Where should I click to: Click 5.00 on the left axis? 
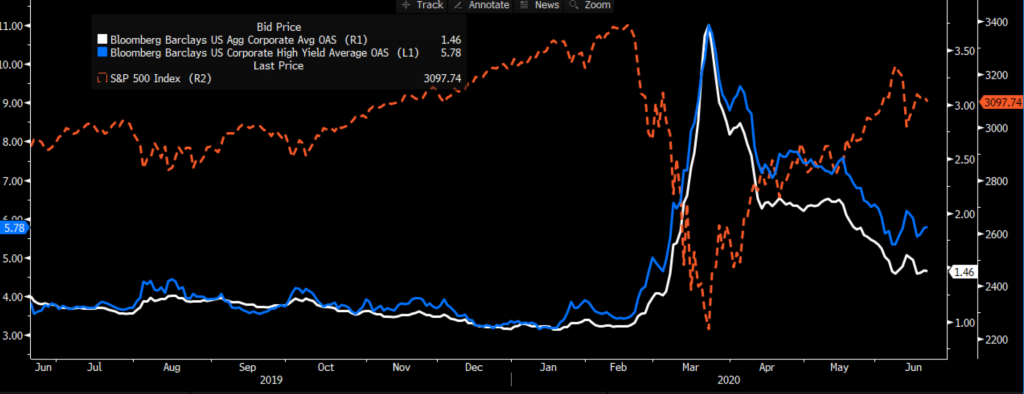pyautogui.click(x=14, y=258)
